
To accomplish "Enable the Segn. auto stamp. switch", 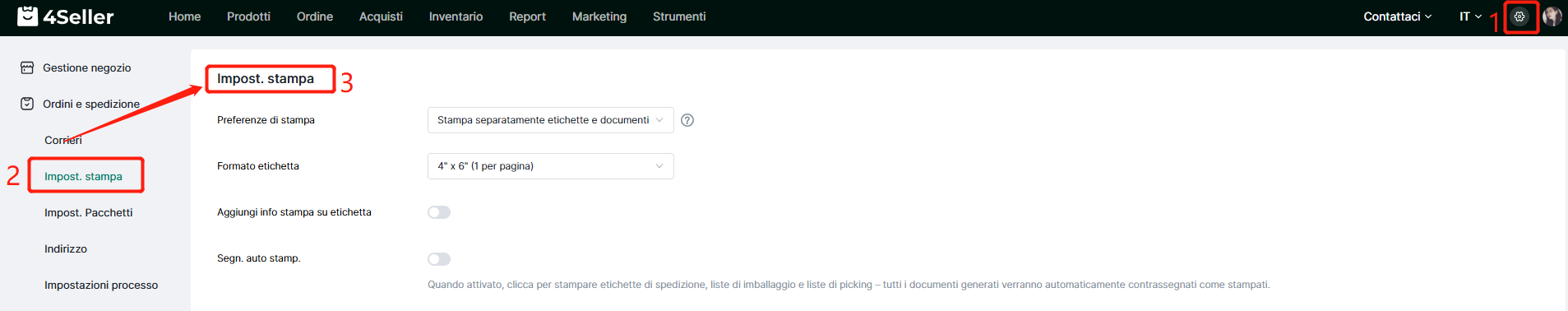I will tap(439, 259).
